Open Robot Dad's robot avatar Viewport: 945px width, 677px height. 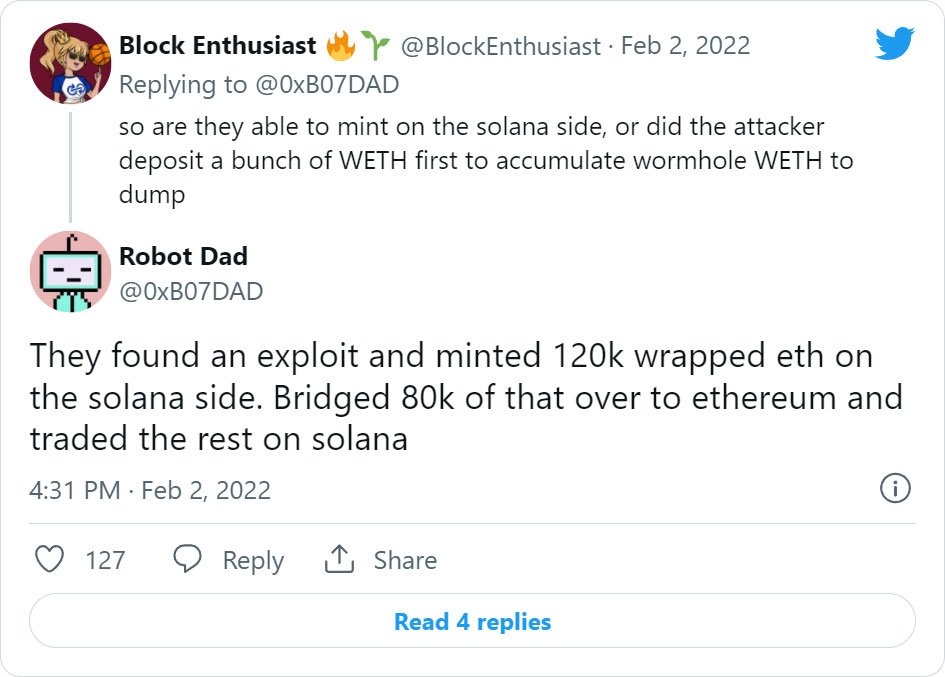point(70,271)
